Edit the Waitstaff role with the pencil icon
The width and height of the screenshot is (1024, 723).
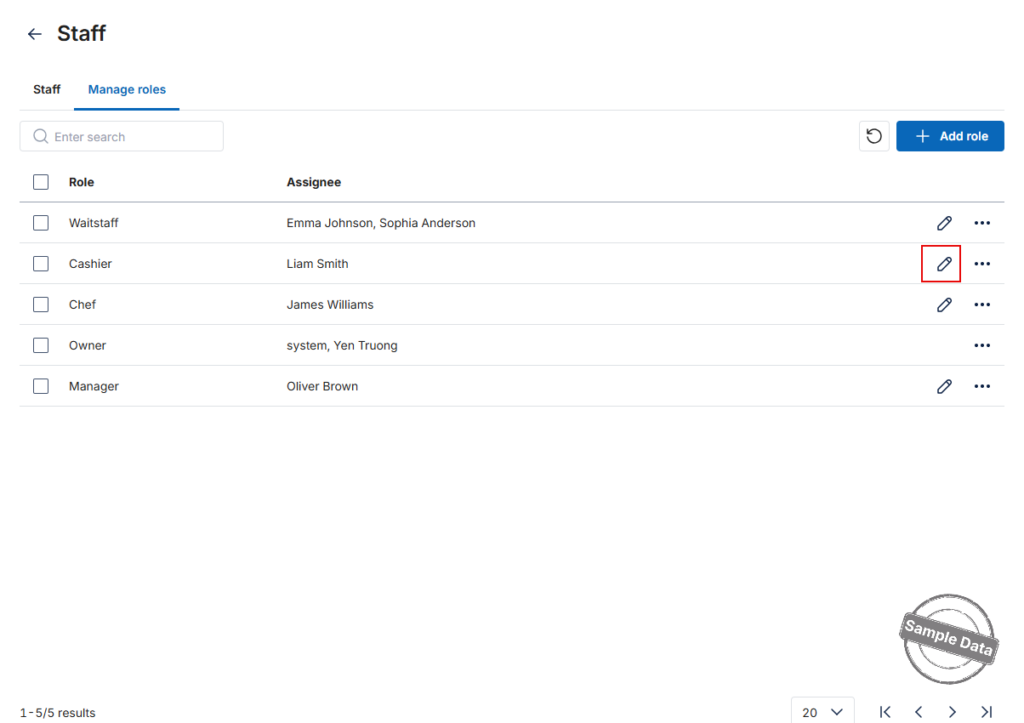coord(944,223)
